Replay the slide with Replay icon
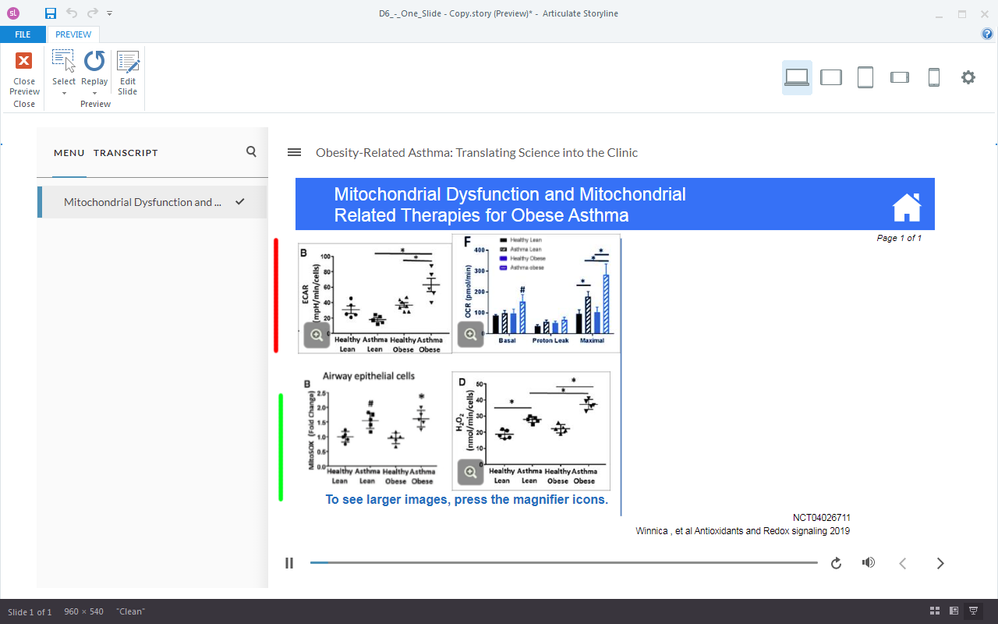 [94, 61]
